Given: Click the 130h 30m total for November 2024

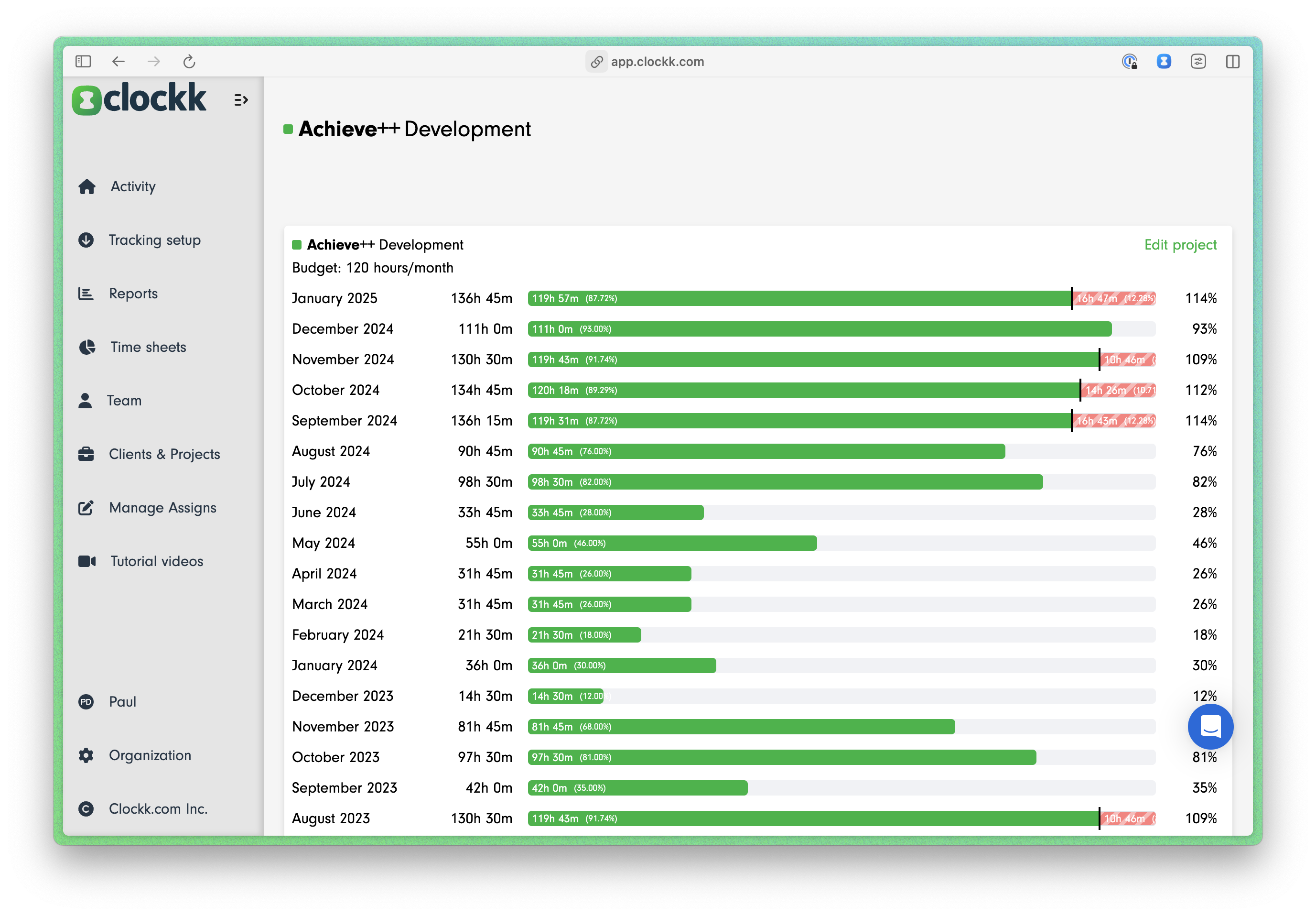Looking at the screenshot, I should click(x=482, y=360).
